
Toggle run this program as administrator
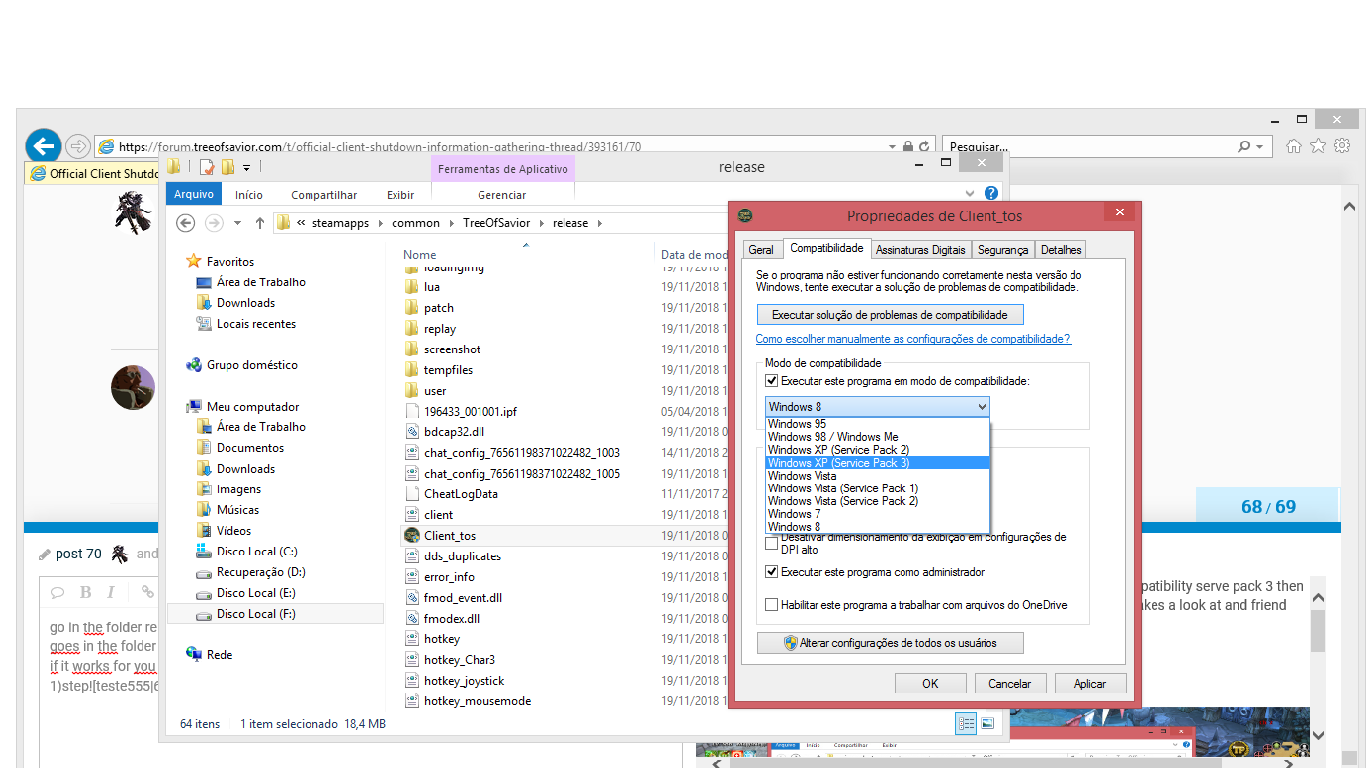pos(771,572)
